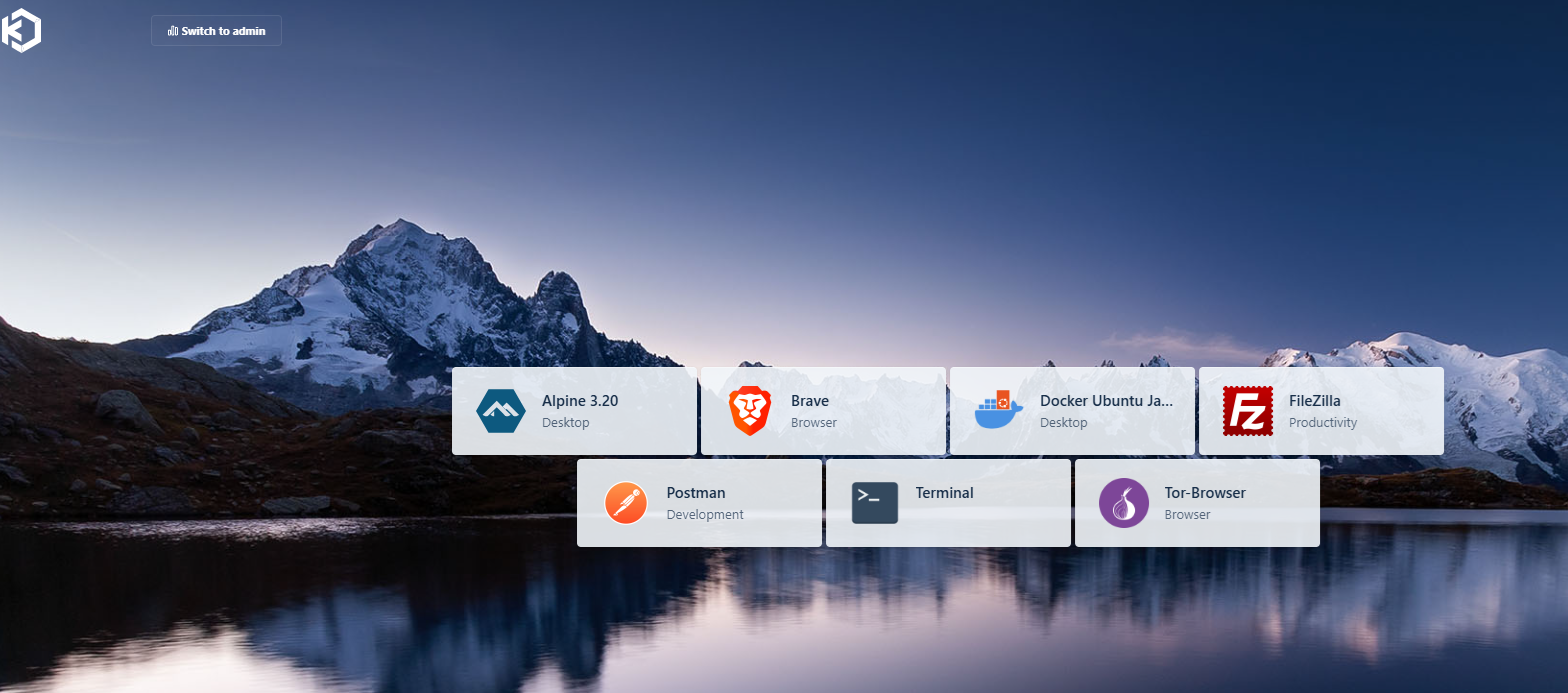Open the Tor-Browser title text
The width and height of the screenshot is (1568, 693).
click(x=1205, y=493)
